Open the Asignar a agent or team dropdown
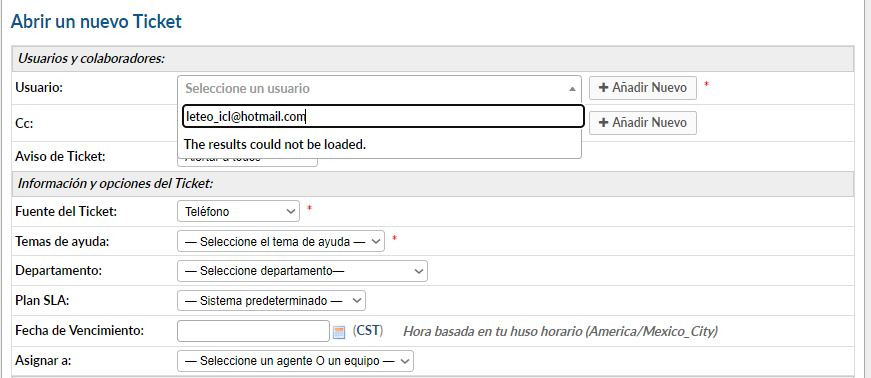This screenshot has width=871, height=378. click(x=296, y=361)
